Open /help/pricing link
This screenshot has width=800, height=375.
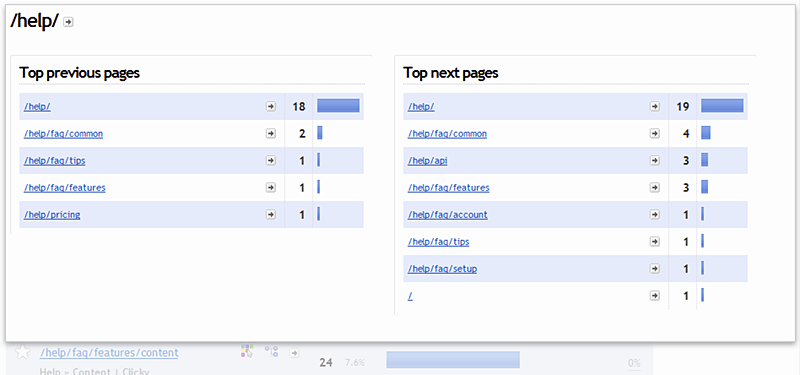[x=52, y=215]
